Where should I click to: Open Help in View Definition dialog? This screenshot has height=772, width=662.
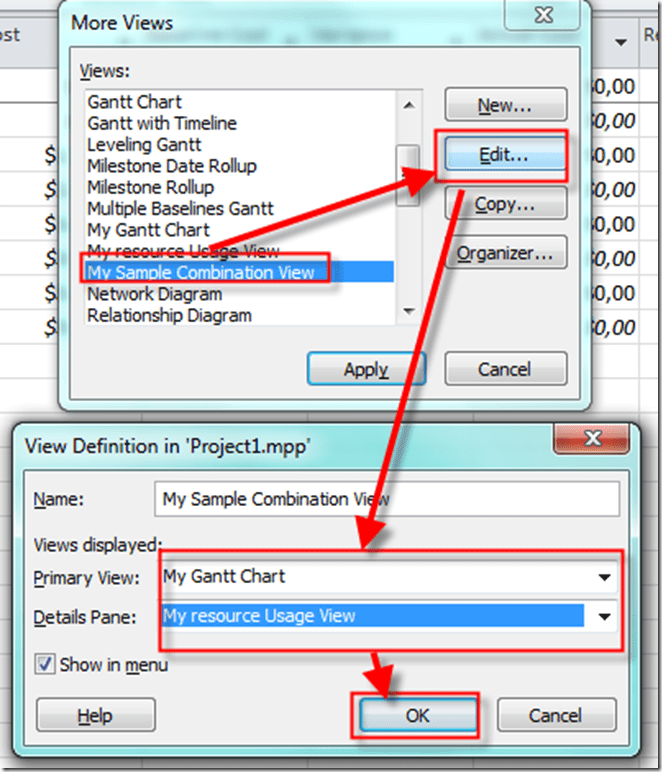pos(95,716)
